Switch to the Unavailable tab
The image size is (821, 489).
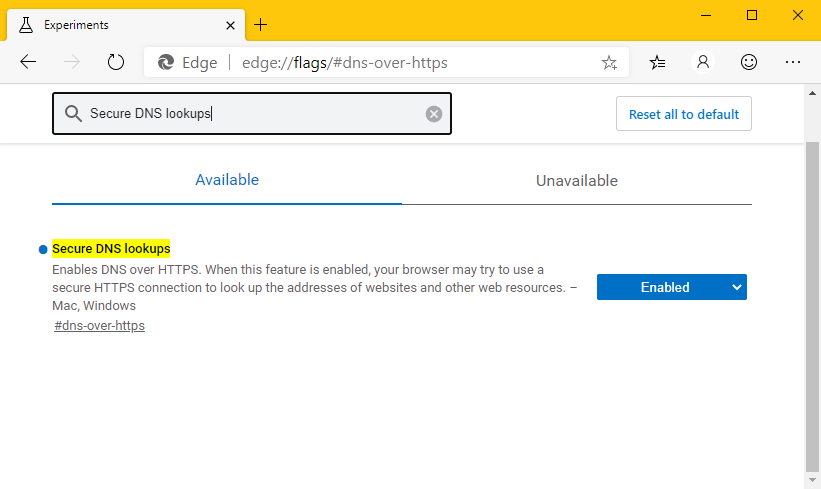click(577, 181)
